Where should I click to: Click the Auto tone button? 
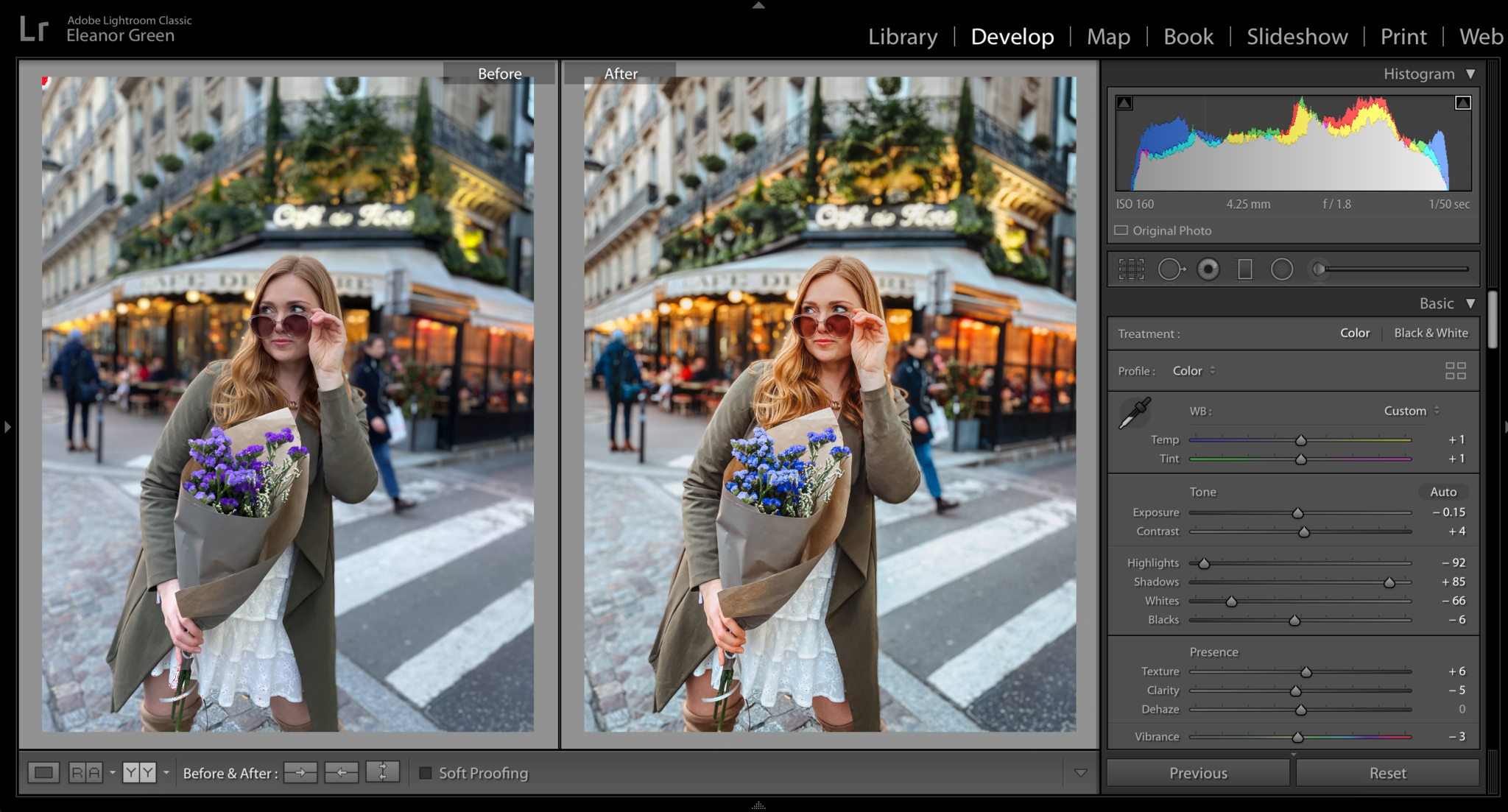pyautogui.click(x=1442, y=492)
